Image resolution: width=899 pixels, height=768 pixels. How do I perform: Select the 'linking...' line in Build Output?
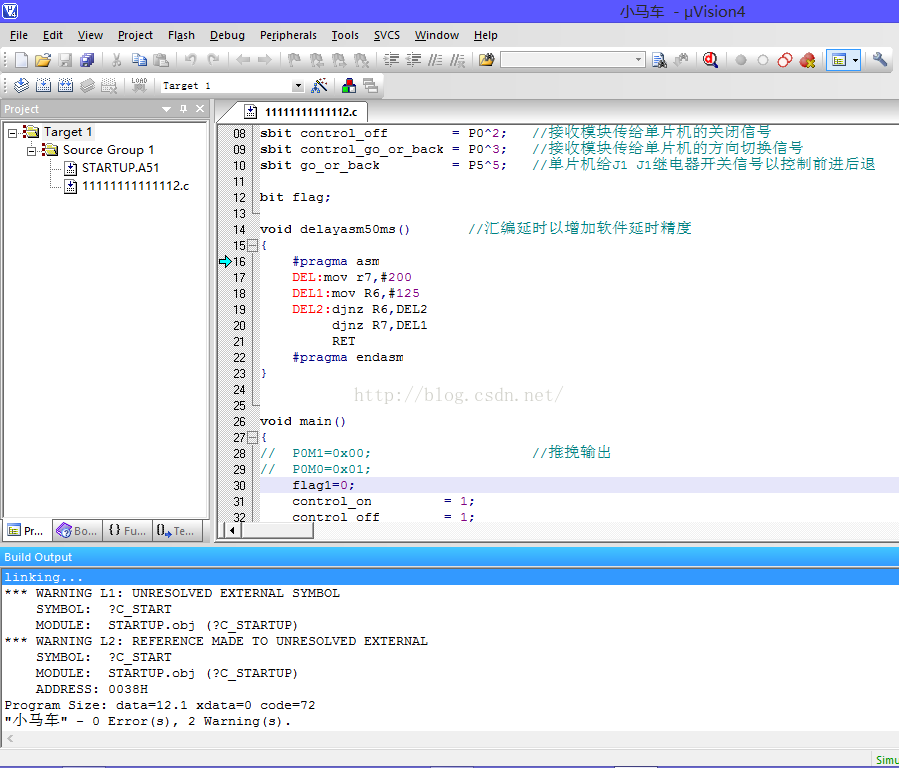point(450,577)
